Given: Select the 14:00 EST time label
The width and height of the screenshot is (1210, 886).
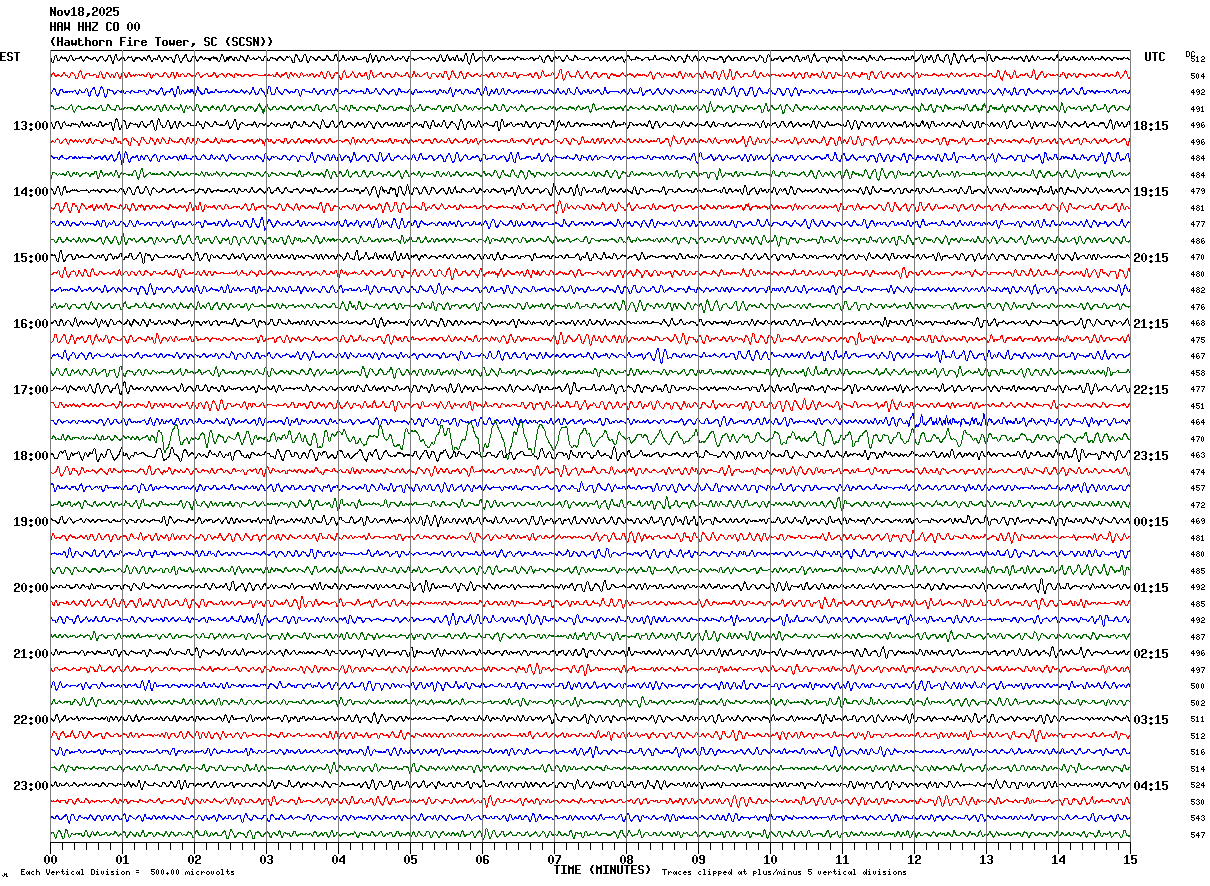Looking at the screenshot, I should pos(30,192).
